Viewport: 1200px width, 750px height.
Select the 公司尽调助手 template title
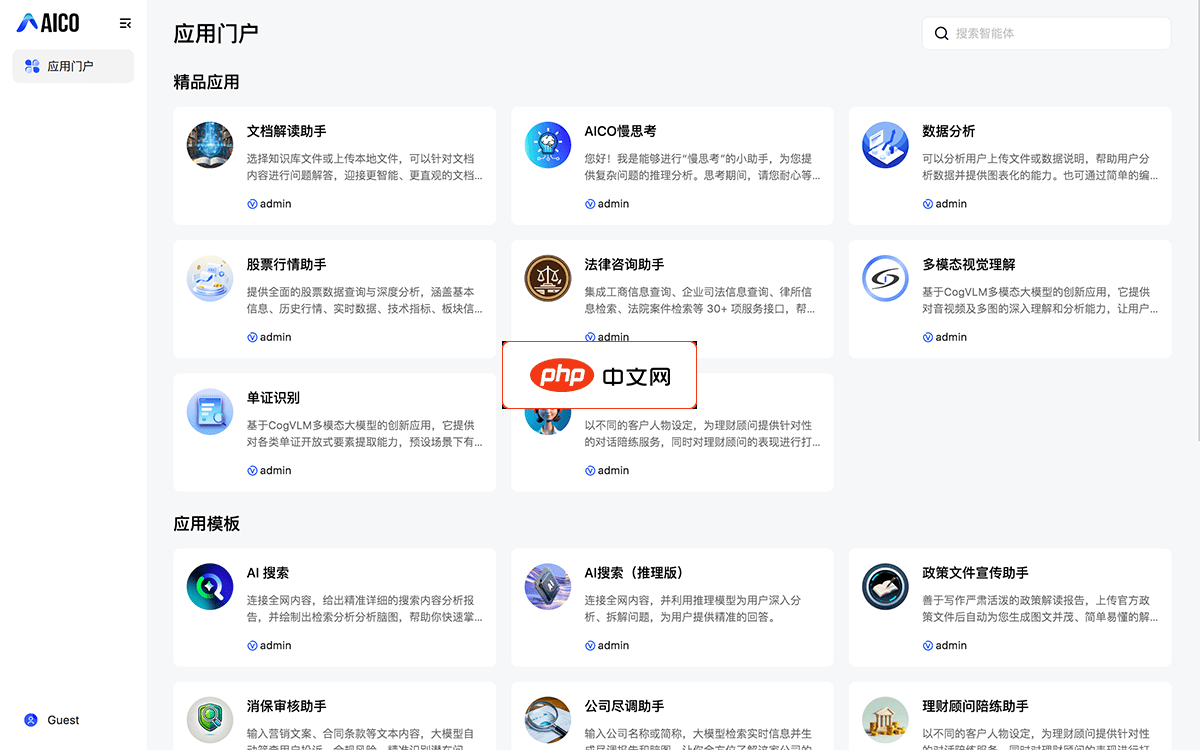tap(624, 706)
